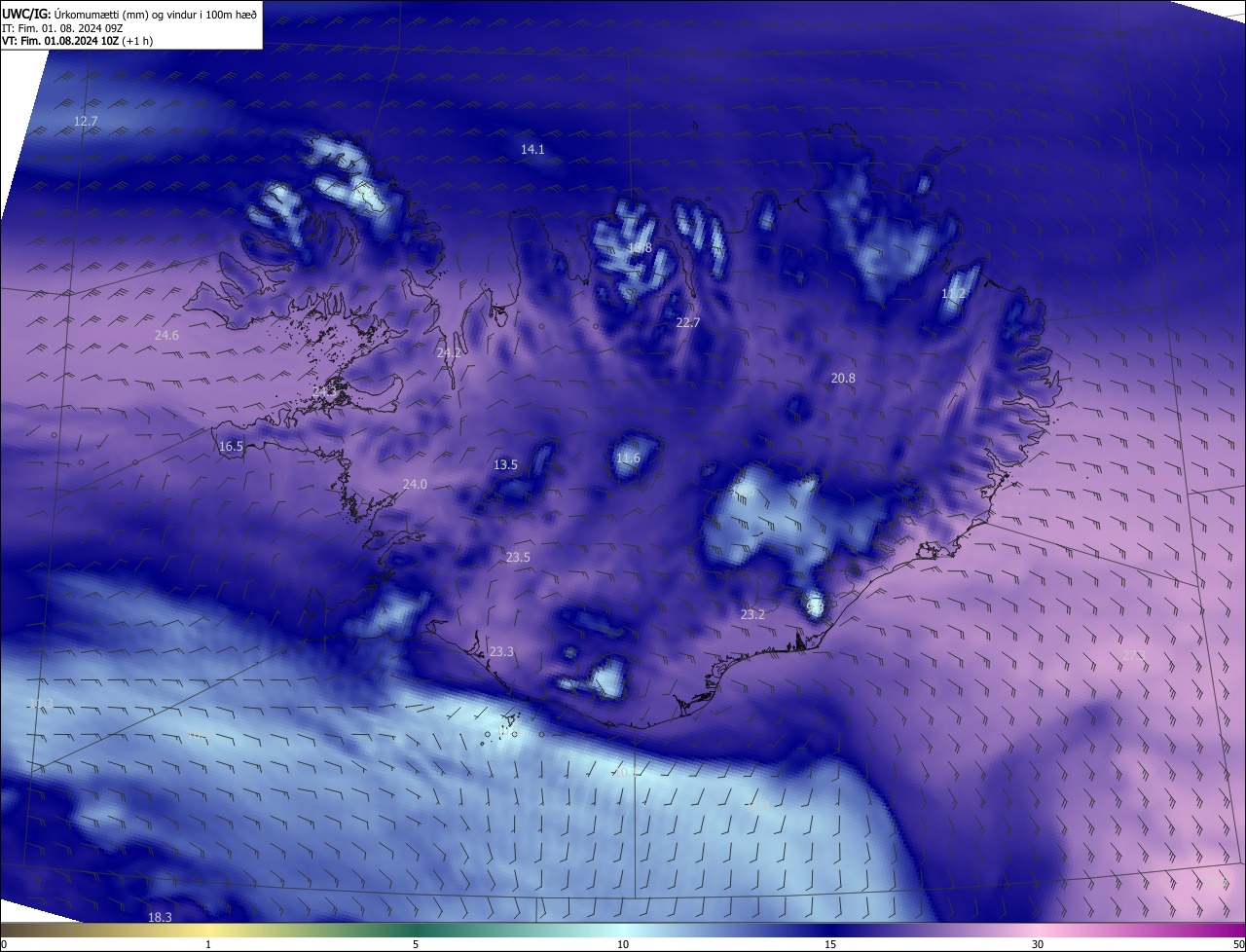Click the 16.5 value label
Screen dimensions: 1246x952
231,446
